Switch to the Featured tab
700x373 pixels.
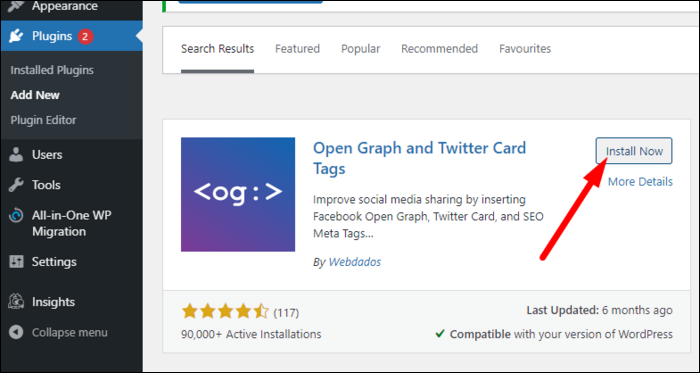[x=297, y=49]
